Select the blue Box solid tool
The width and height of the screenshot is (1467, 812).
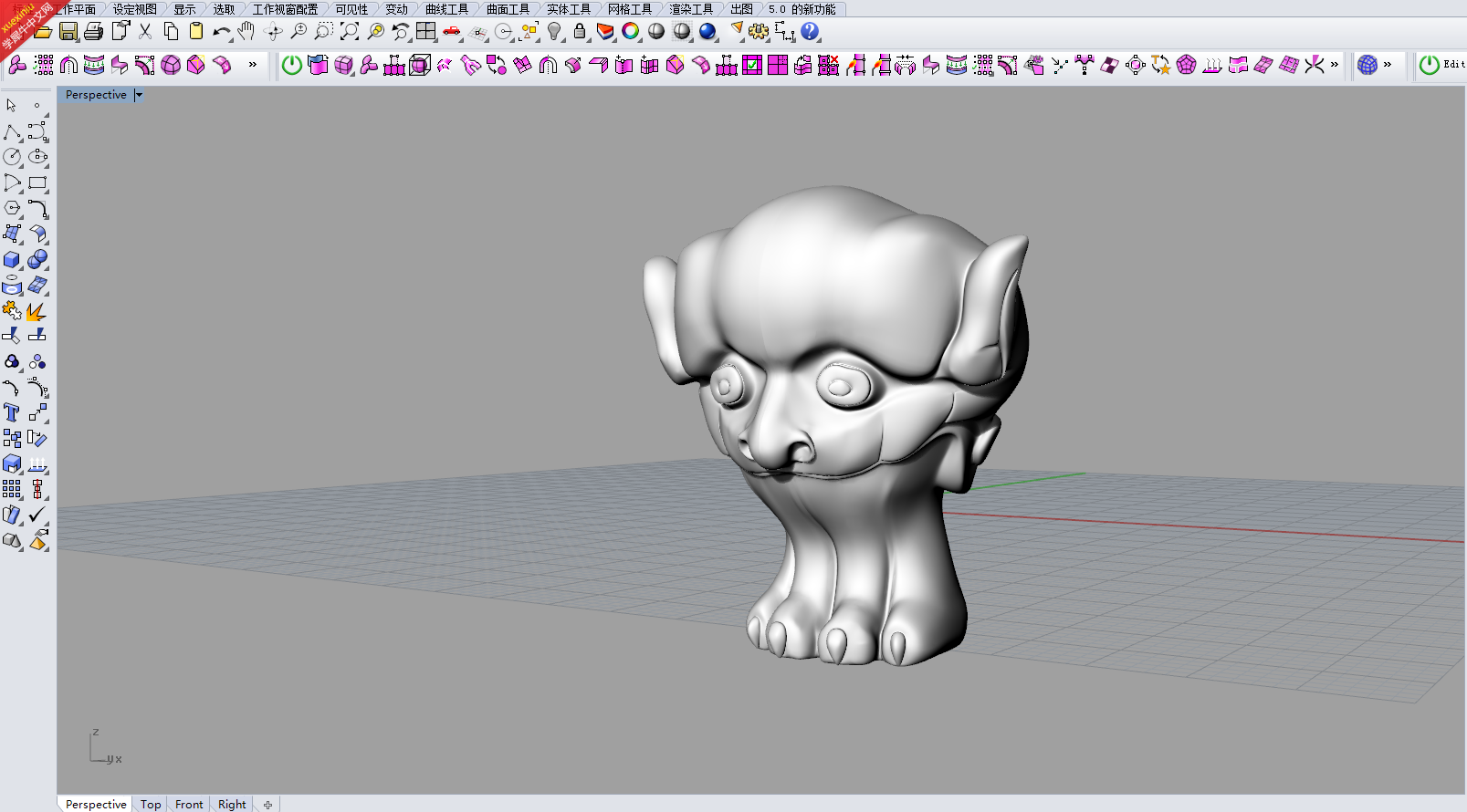click(12, 260)
